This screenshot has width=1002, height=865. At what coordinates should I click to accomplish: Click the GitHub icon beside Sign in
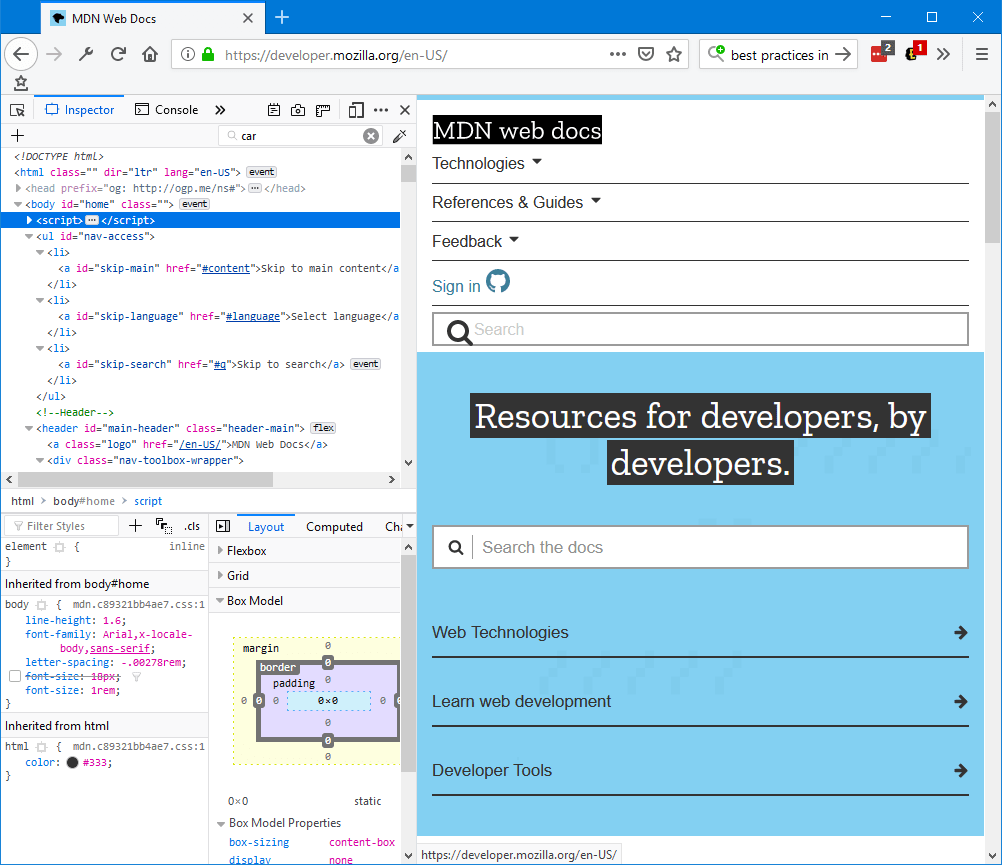[497, 281]
